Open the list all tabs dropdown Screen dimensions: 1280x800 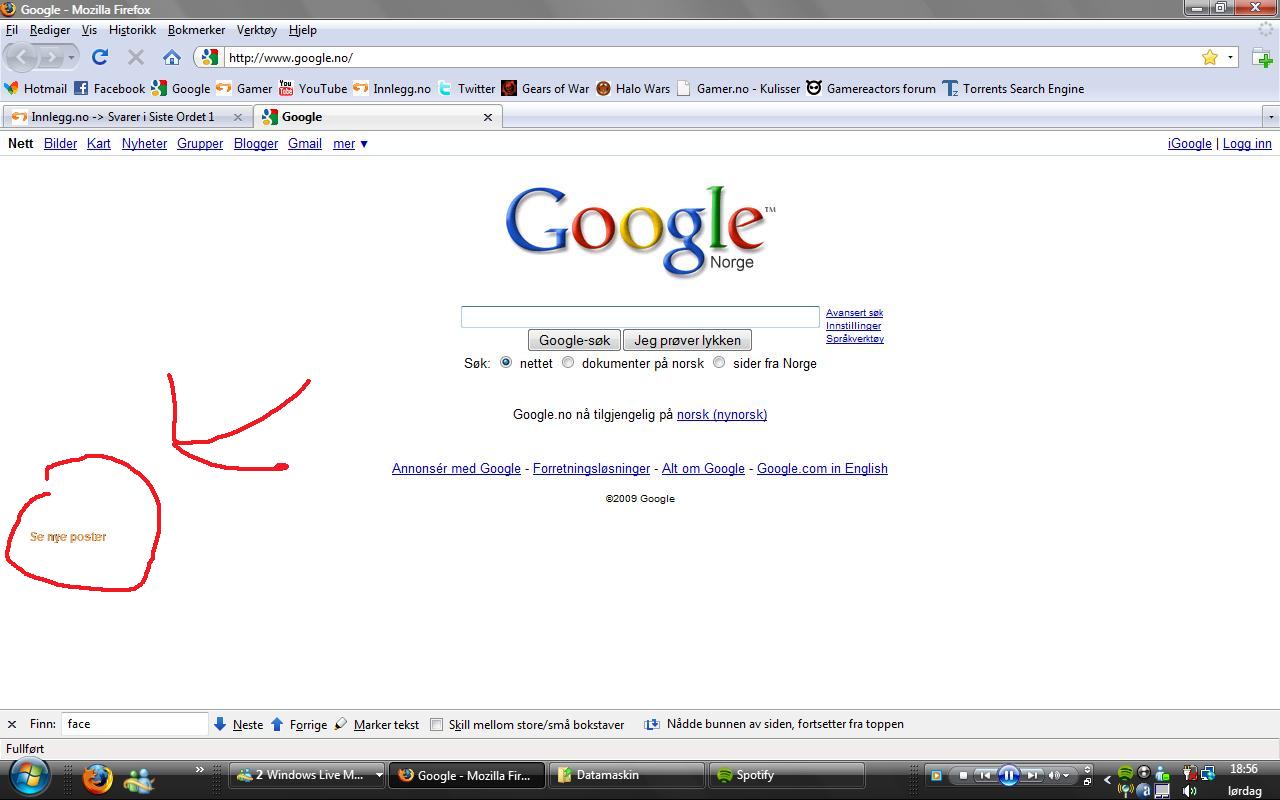click(1271, 117)
